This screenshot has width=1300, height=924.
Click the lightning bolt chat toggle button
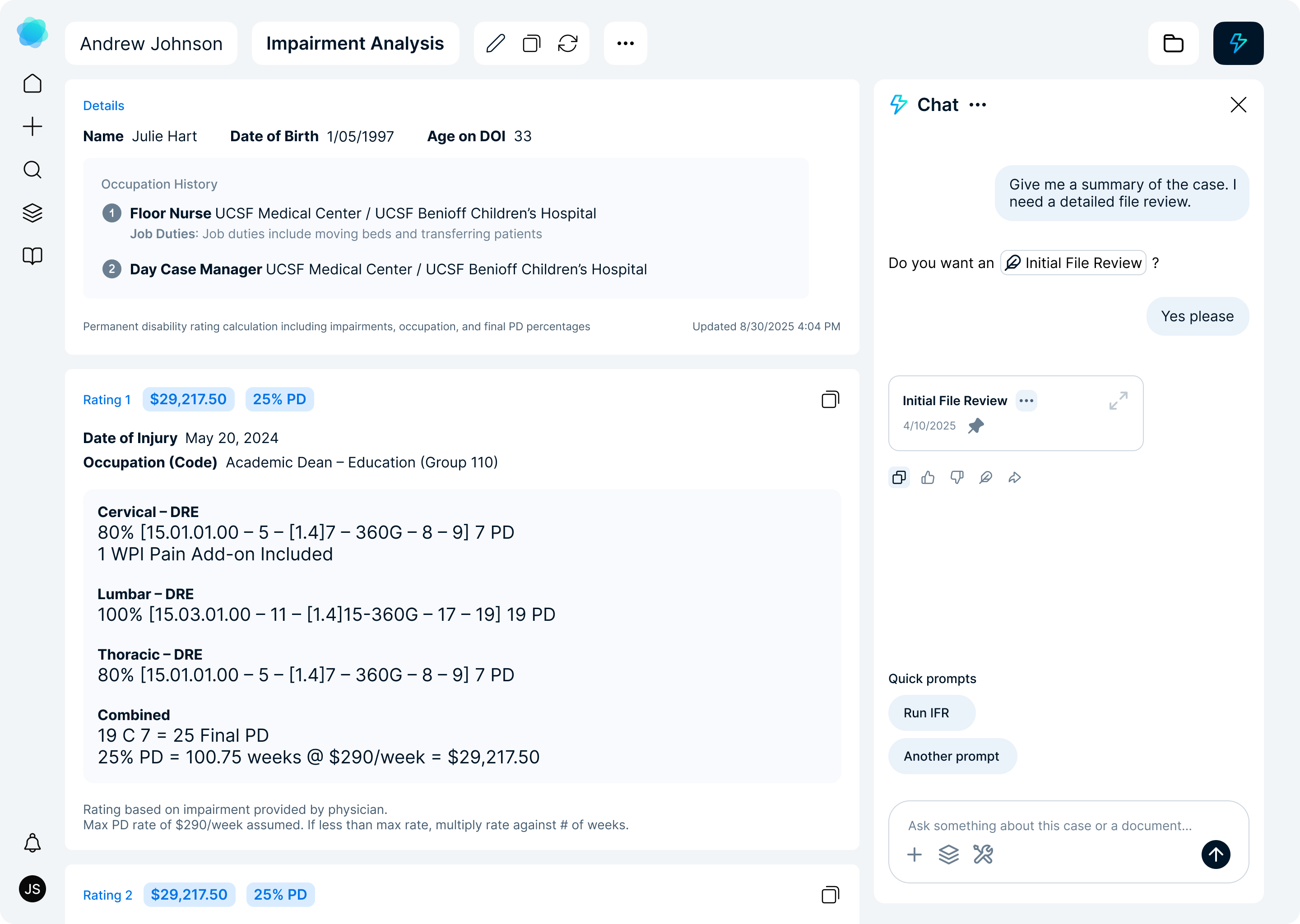click(1238, 43)
